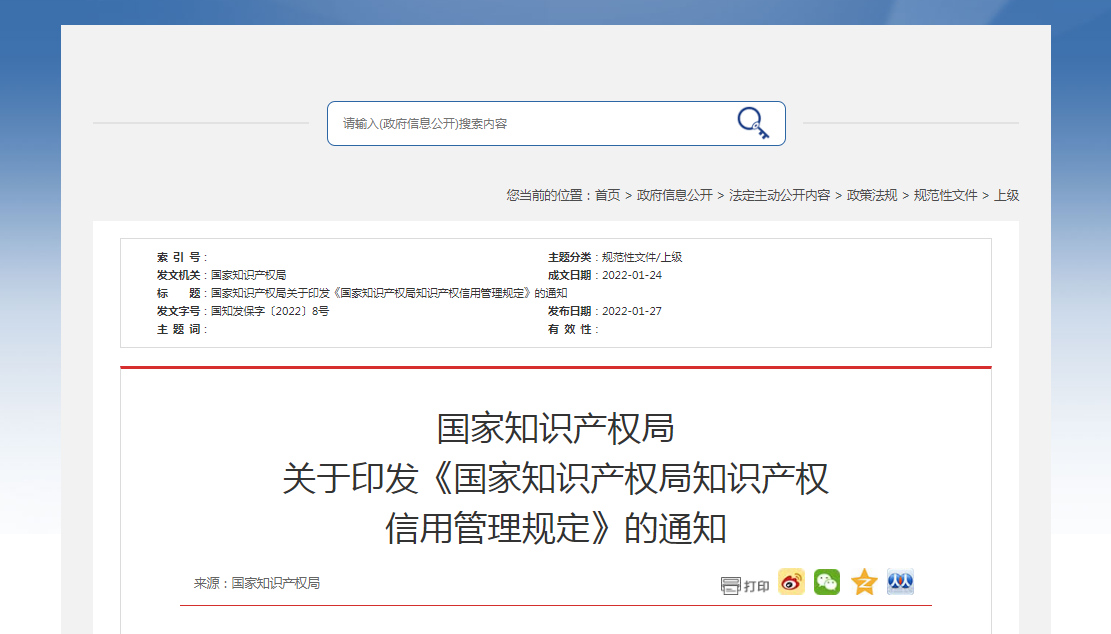Screen dimensions: 1111x634
Task: Share to QZone star icon
Action: pos(864,582)
